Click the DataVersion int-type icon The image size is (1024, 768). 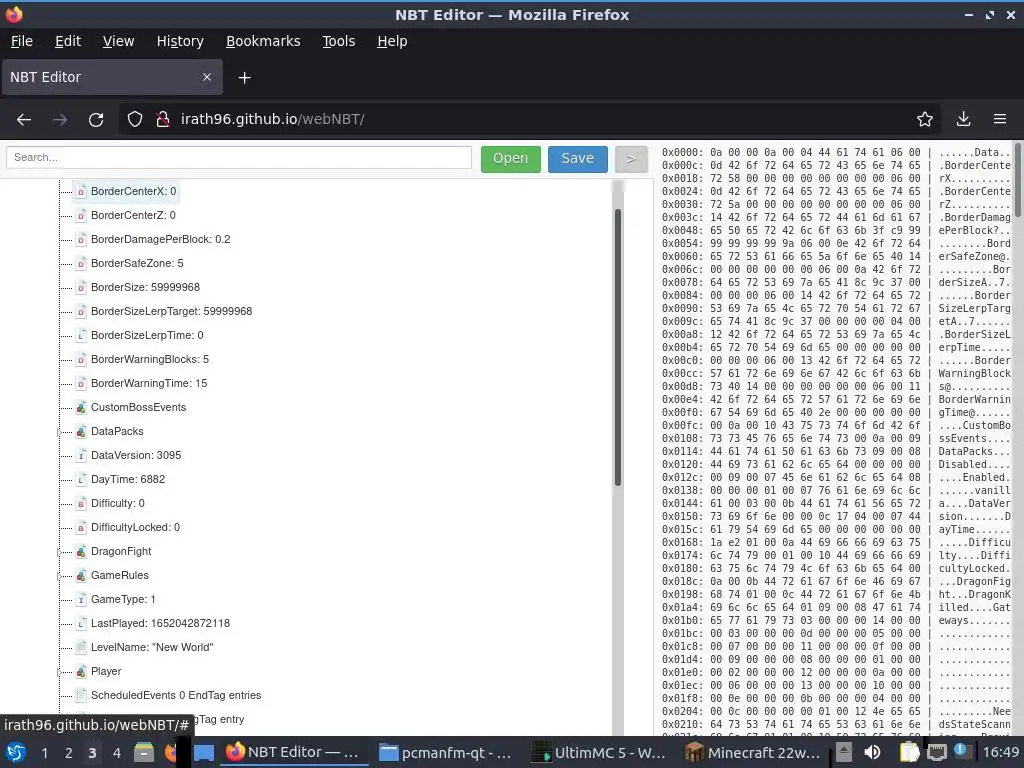(x=81, y=455)
